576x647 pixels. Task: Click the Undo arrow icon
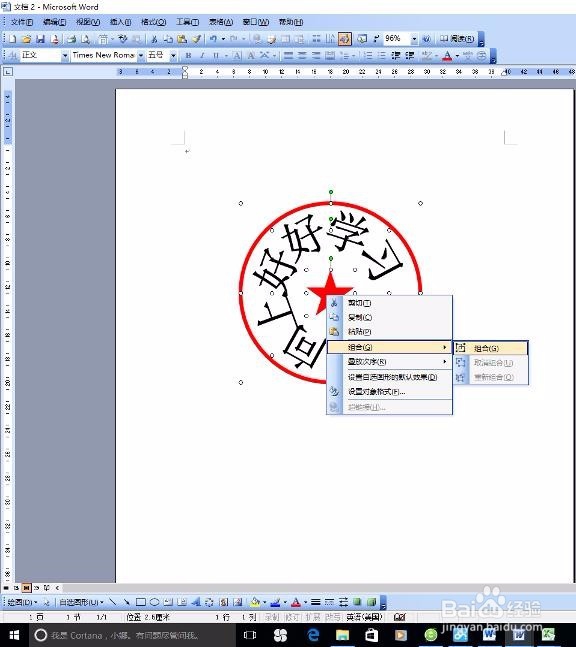tap(213, 39)
